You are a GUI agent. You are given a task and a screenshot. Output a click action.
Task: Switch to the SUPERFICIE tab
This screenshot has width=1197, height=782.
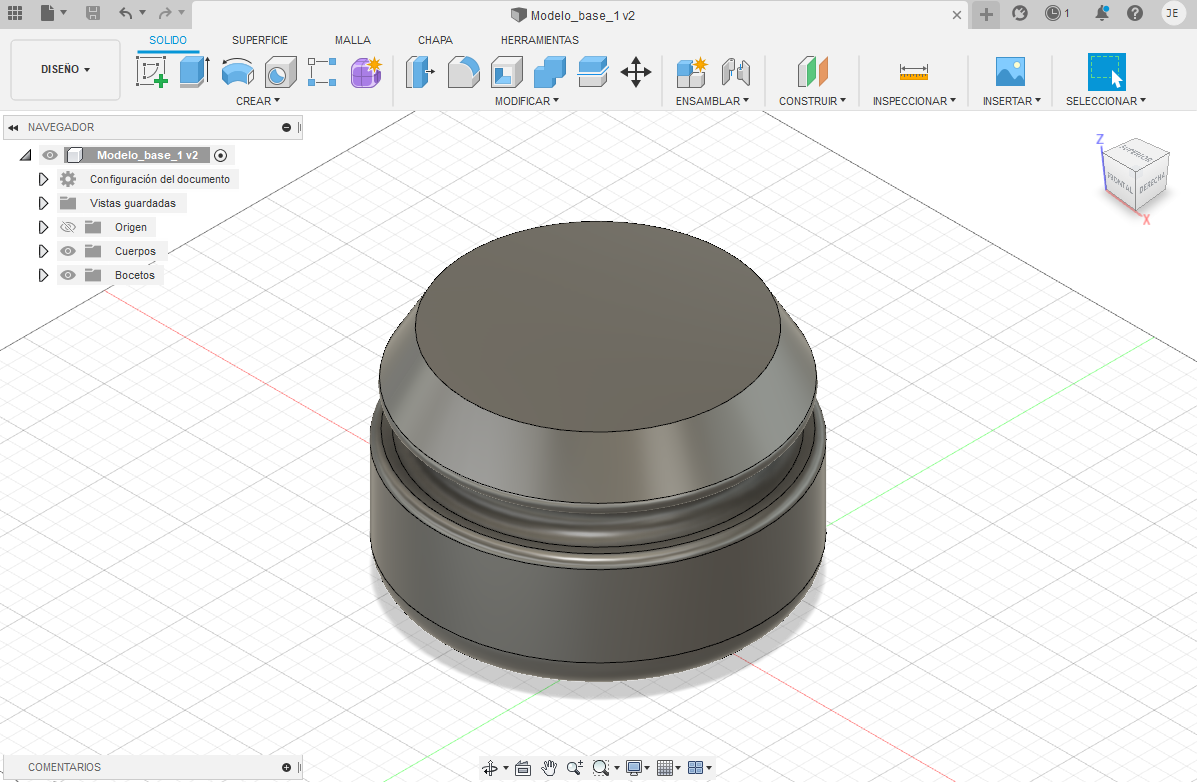pos(260,40)
